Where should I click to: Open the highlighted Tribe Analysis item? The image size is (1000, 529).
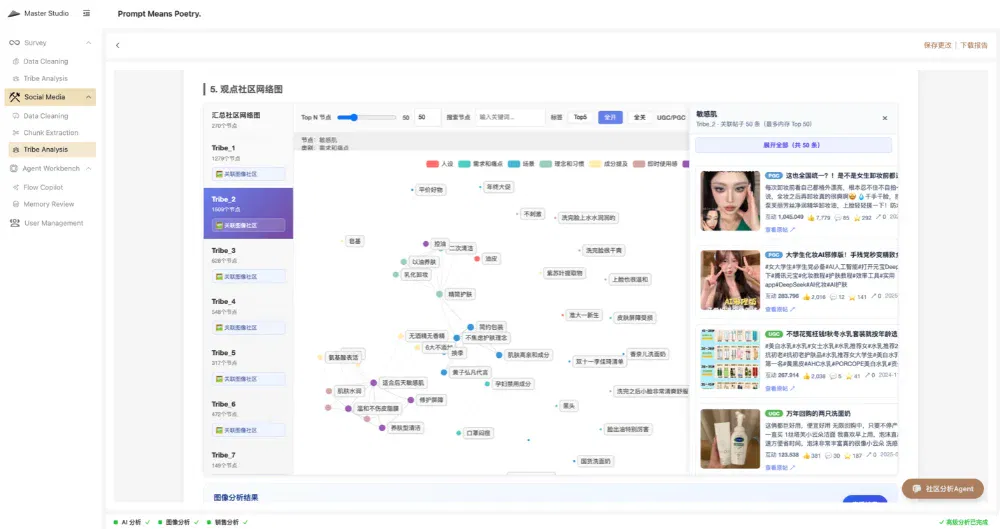coord(51,149)
